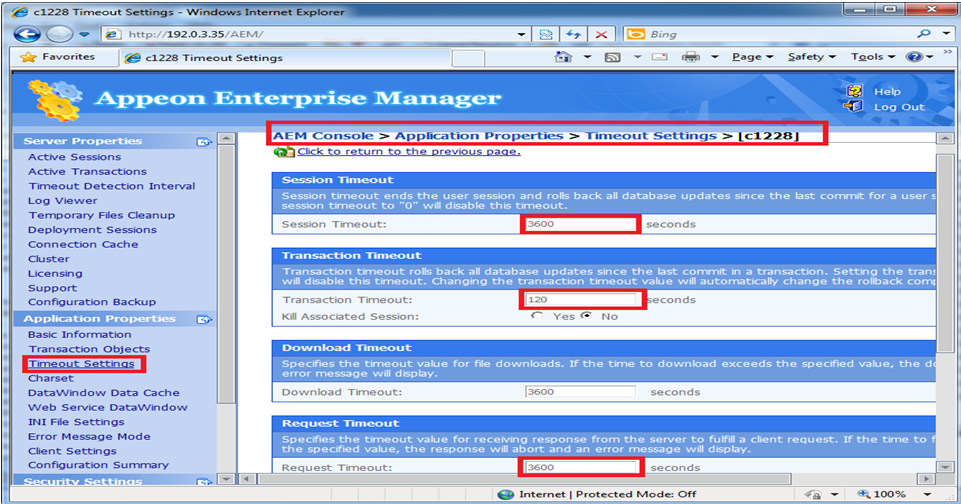Image resolution: width=961 pixels, height=504 pixels.
Task: Open Active Sessions in sidebar
Action: point(74,157)
